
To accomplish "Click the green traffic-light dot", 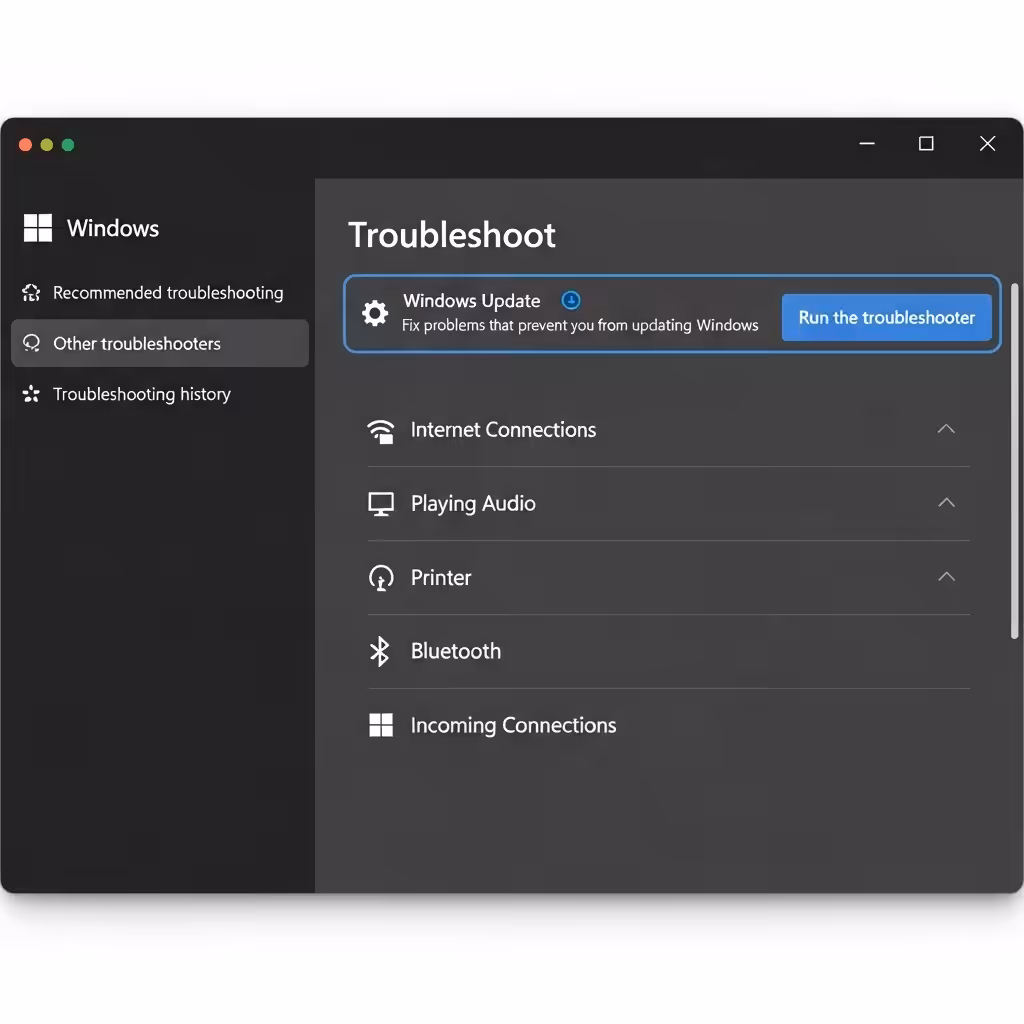I will (x=68, y=144).
